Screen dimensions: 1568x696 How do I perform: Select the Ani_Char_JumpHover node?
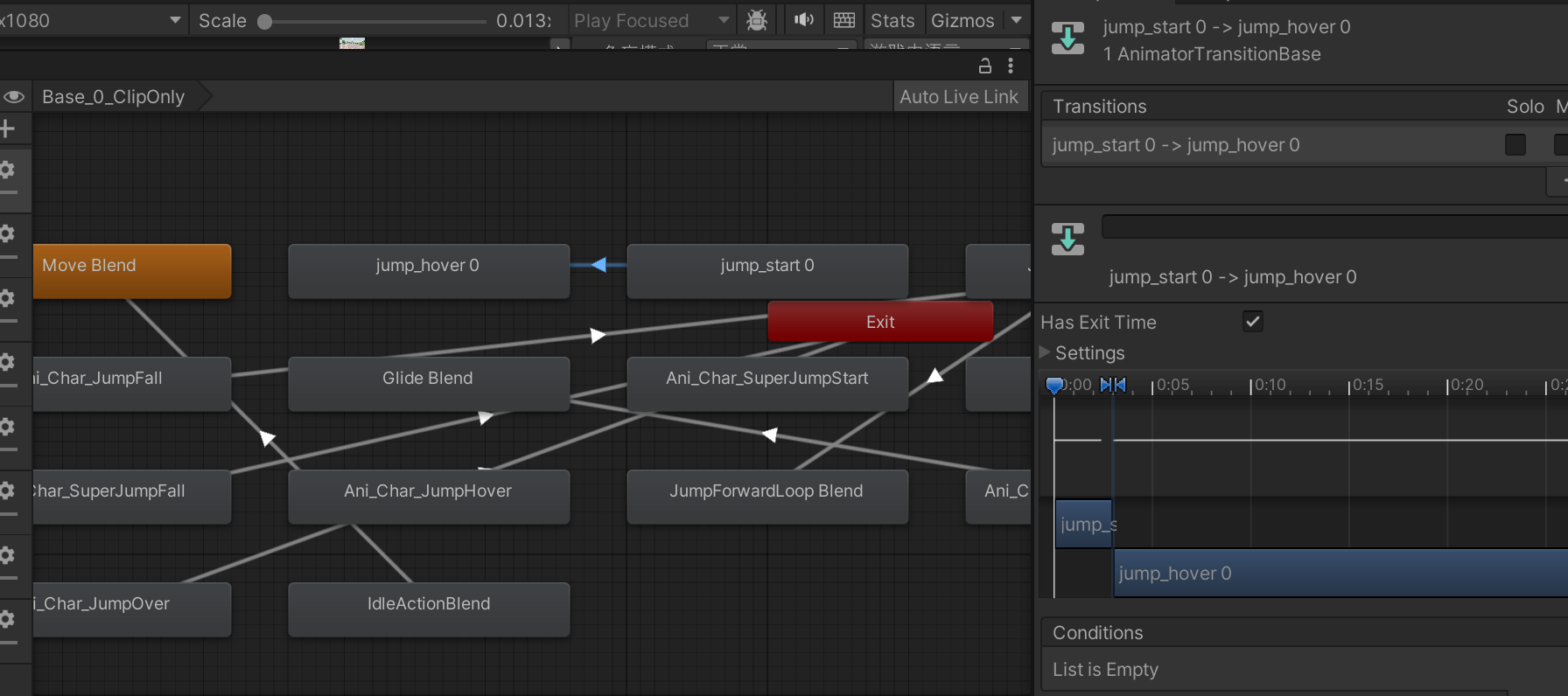pos(429,497)
